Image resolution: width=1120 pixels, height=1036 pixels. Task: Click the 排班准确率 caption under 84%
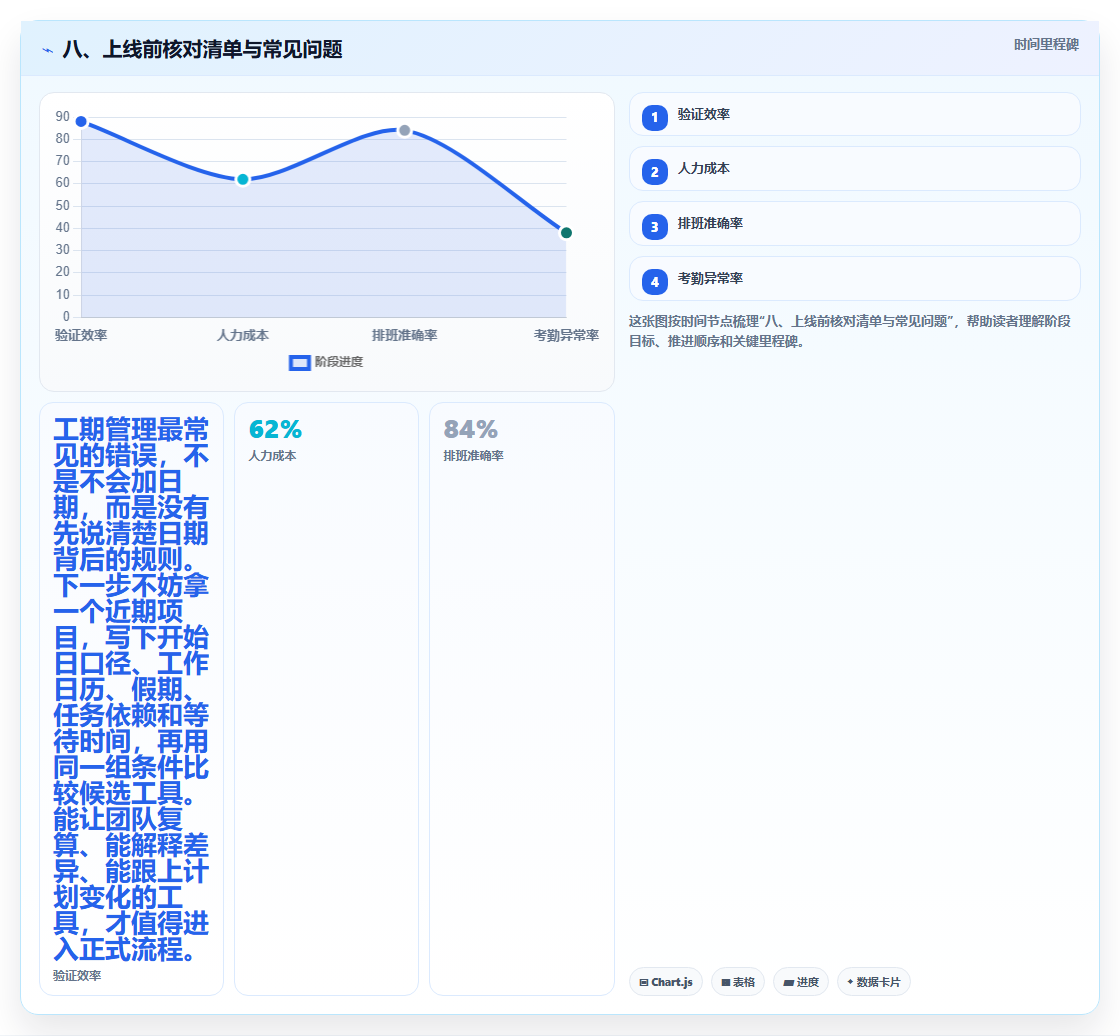coord(474,456)
